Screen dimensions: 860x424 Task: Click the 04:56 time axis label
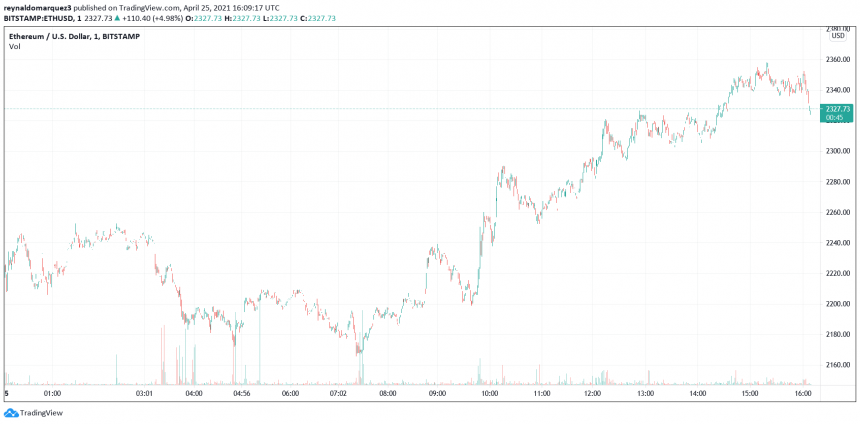[x=242, y=395]
